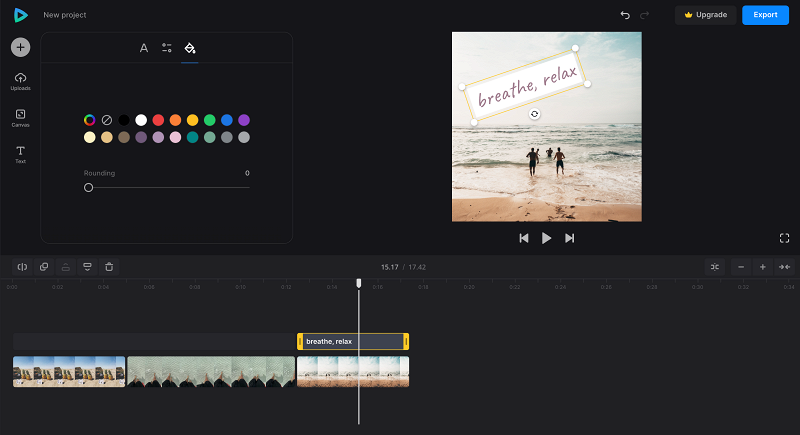This screenshot has width=800, height=435.
Task: Choose the brown color swatch
Action: 124,137
